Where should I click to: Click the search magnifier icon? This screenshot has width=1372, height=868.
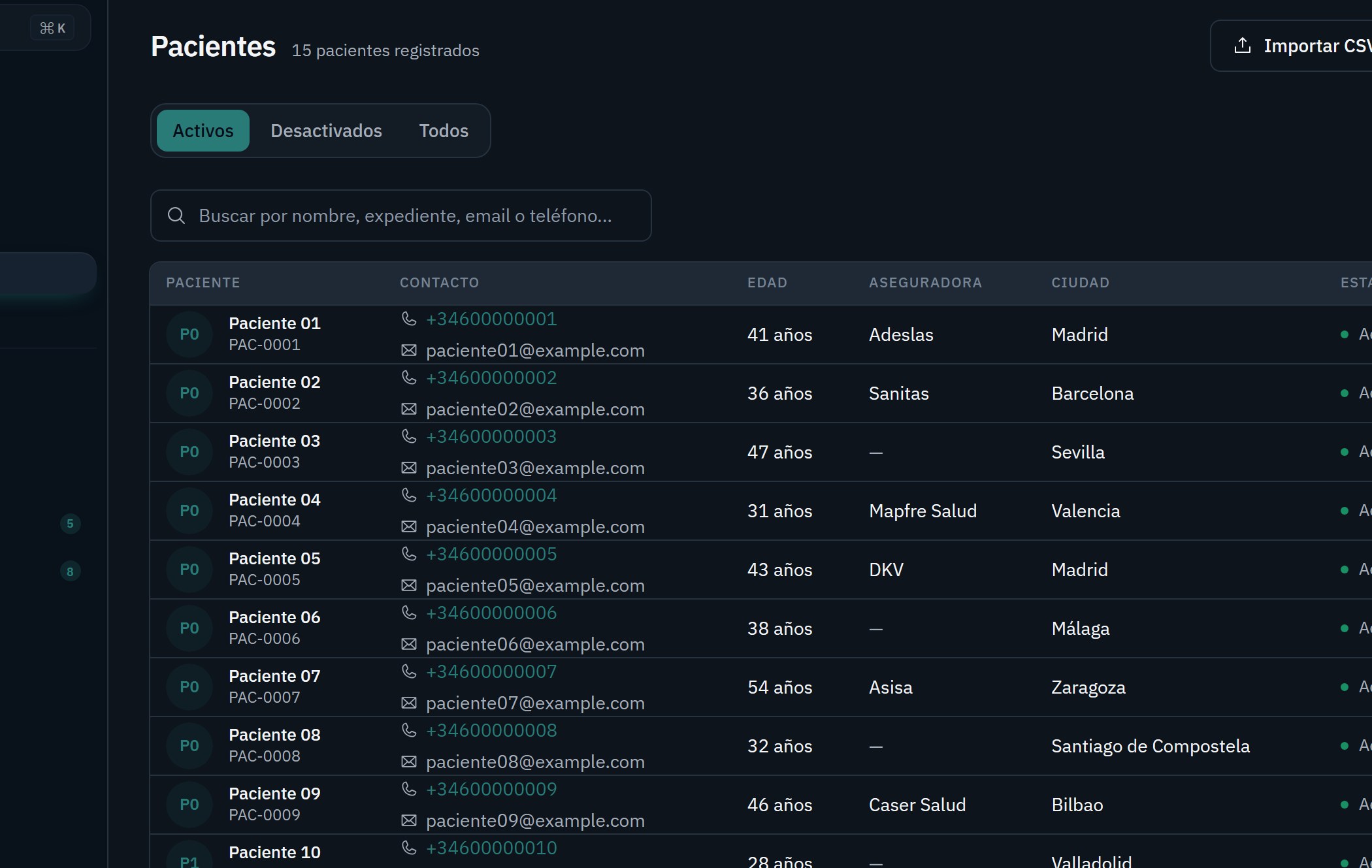click(176, 216)
